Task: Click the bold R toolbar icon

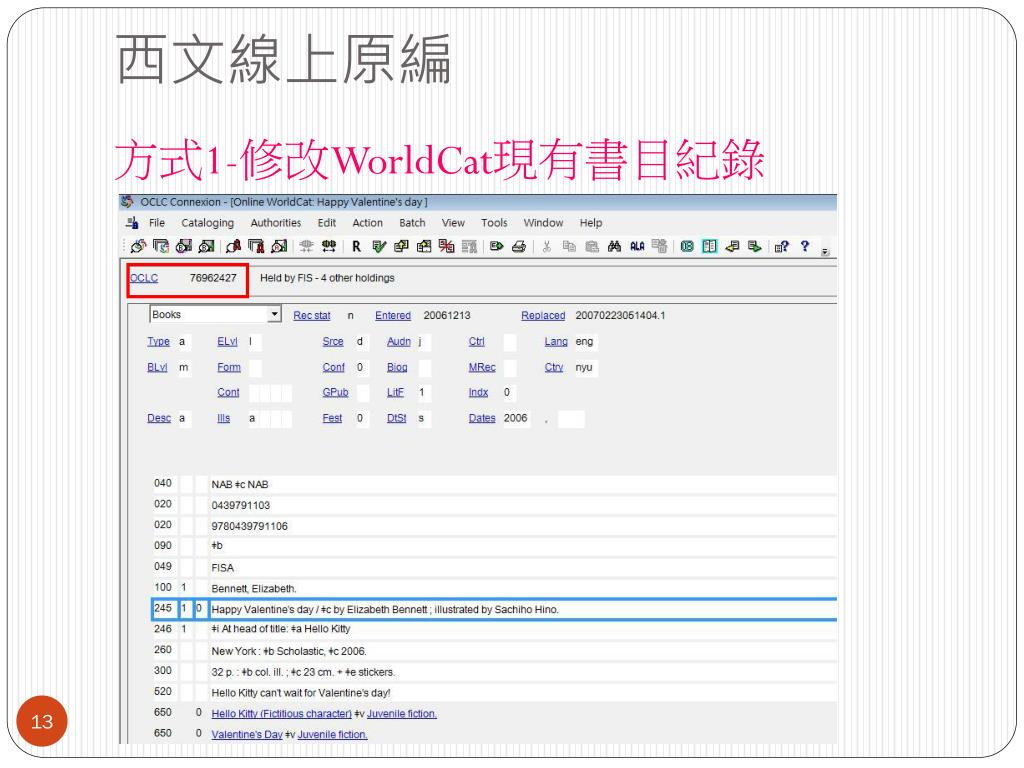Action: point(357,246)
